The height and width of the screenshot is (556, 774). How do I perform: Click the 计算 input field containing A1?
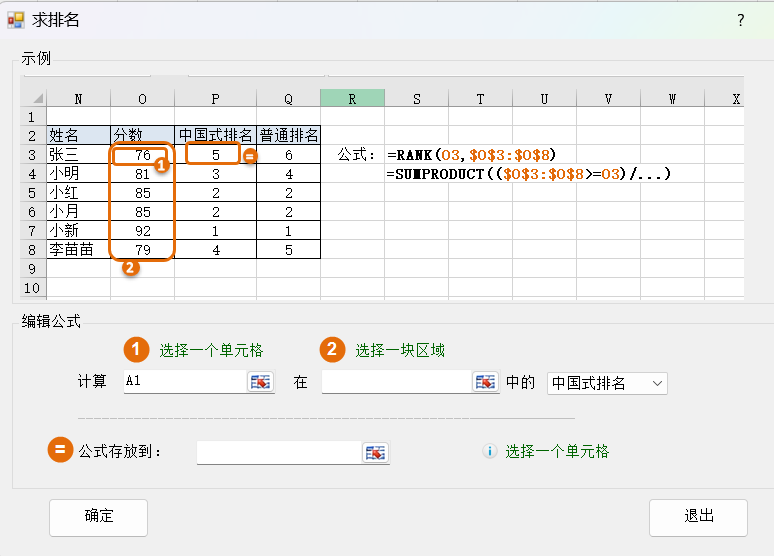(x=183, y=382)
